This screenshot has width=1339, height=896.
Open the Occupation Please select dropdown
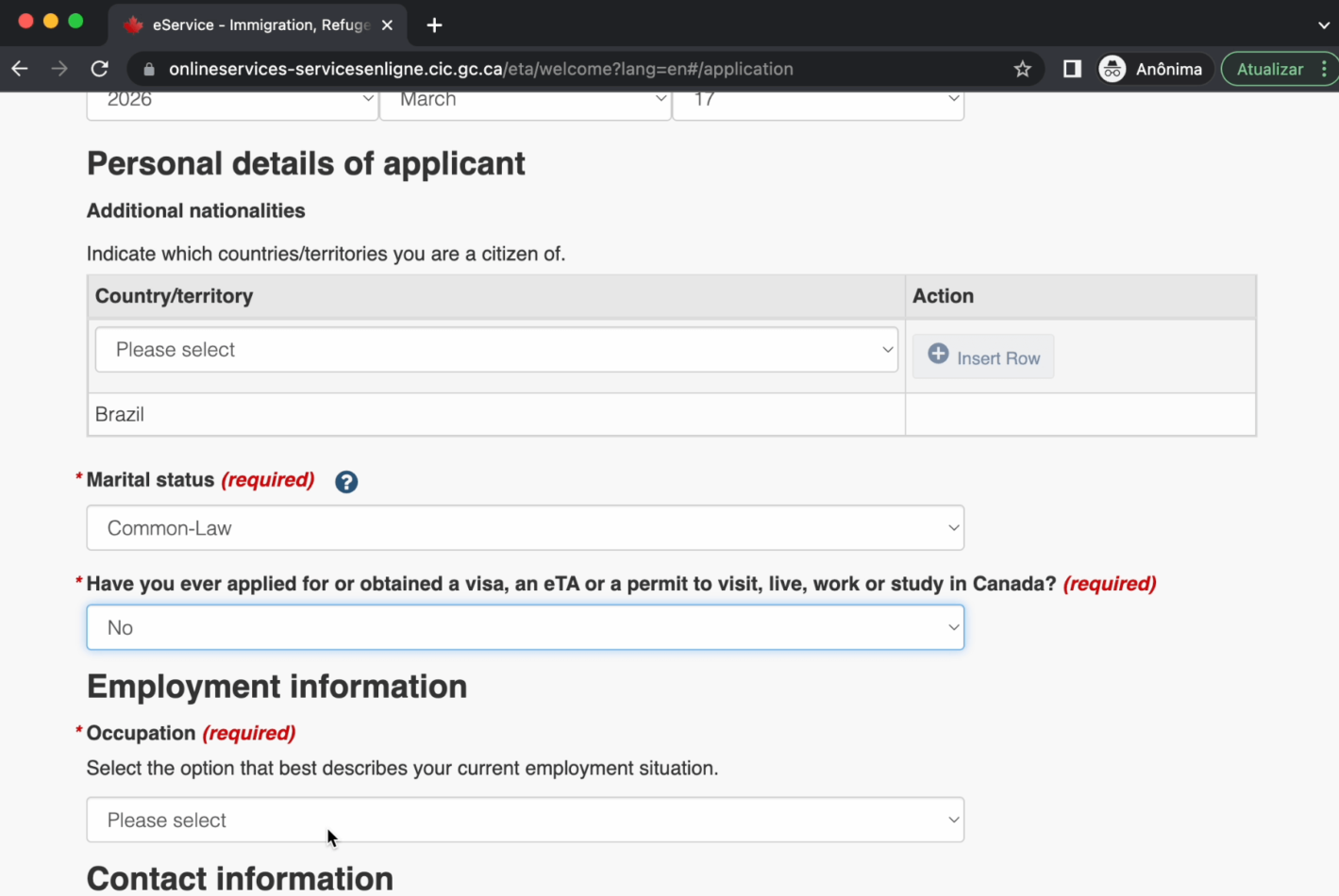pyautogui.click(x=525, y=820)
